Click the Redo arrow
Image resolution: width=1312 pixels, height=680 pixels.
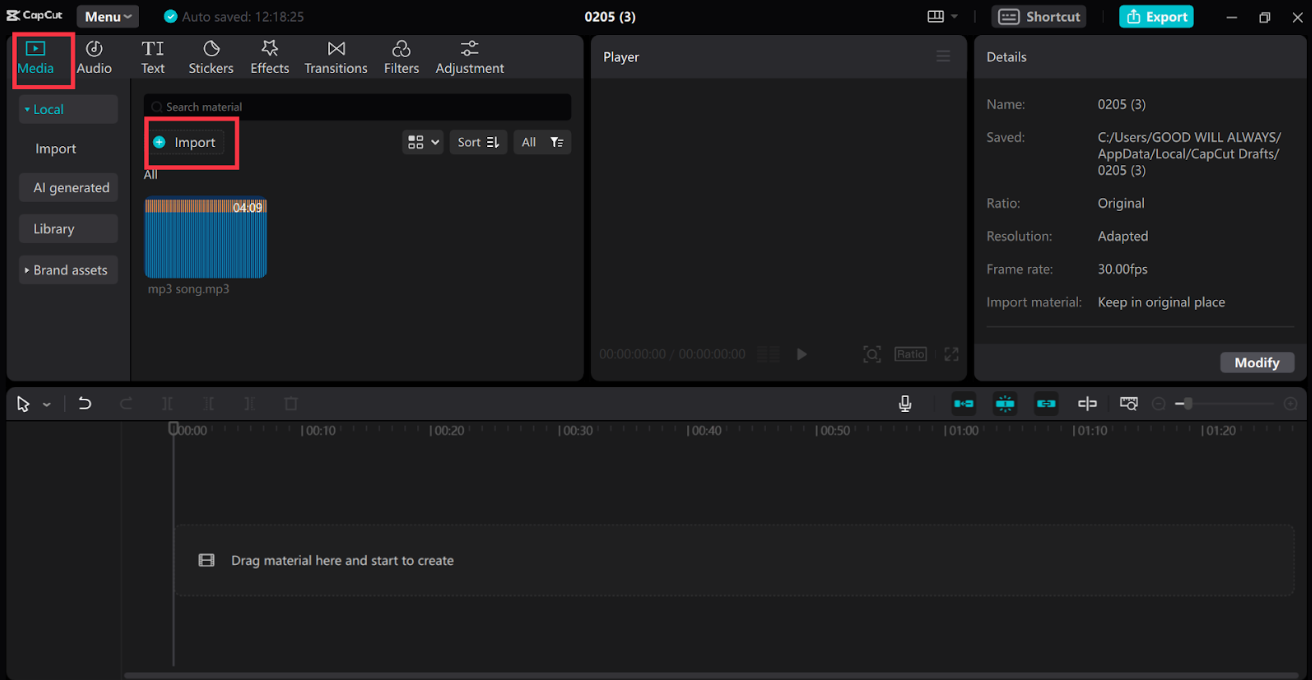pos(126,403)
